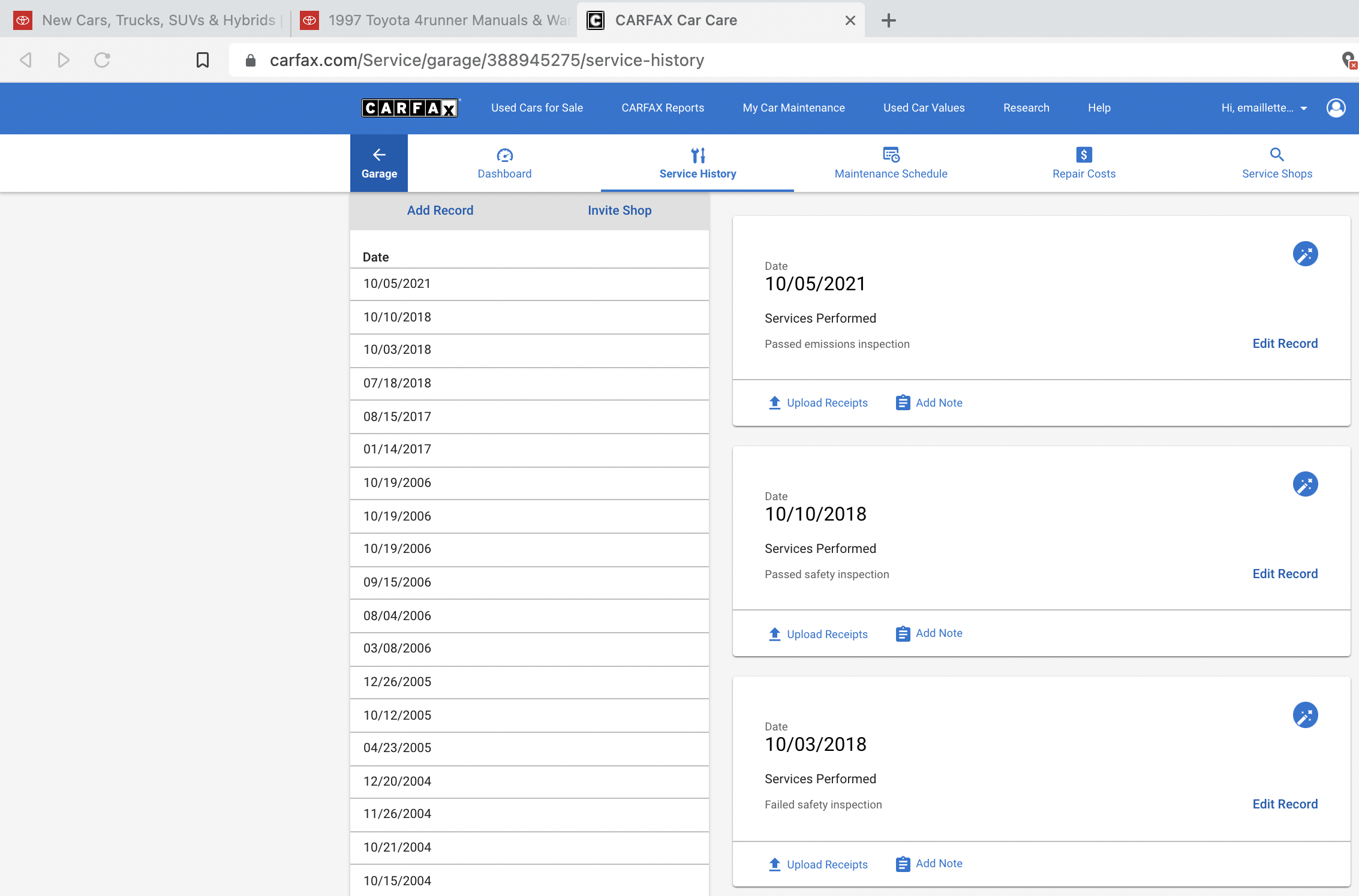Screen dimensions: 1359x896
Task: Select the 12/26/2005 date row
Action: [x=530, y=682]
